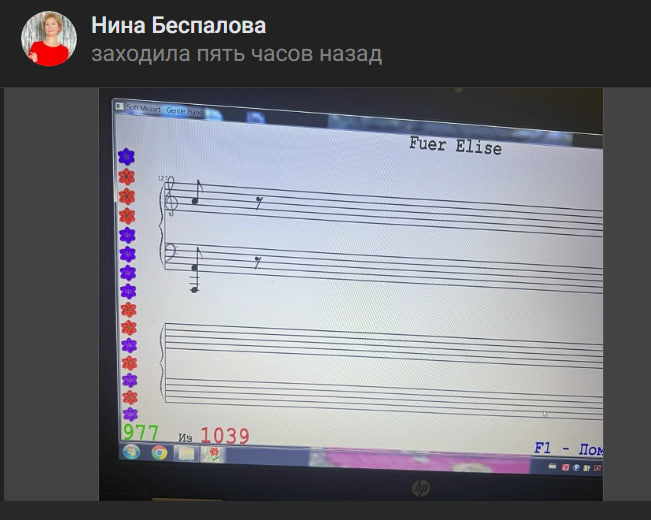This screenshot has height=520, width=651.
Task: Click the treble clef symbol on upper staff
Action: click(x=171, y=196)
